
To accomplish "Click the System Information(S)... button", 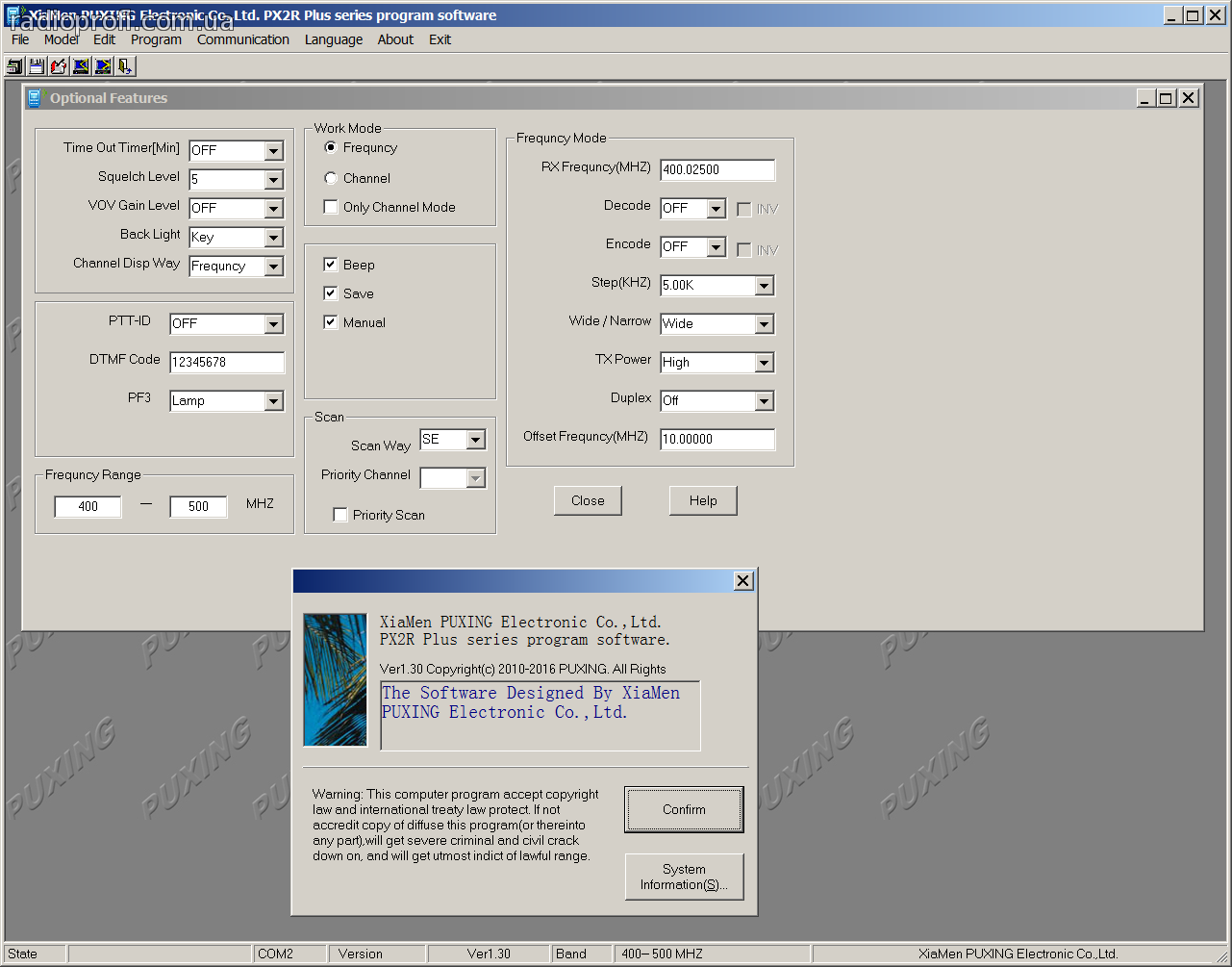I will [684, 877].
